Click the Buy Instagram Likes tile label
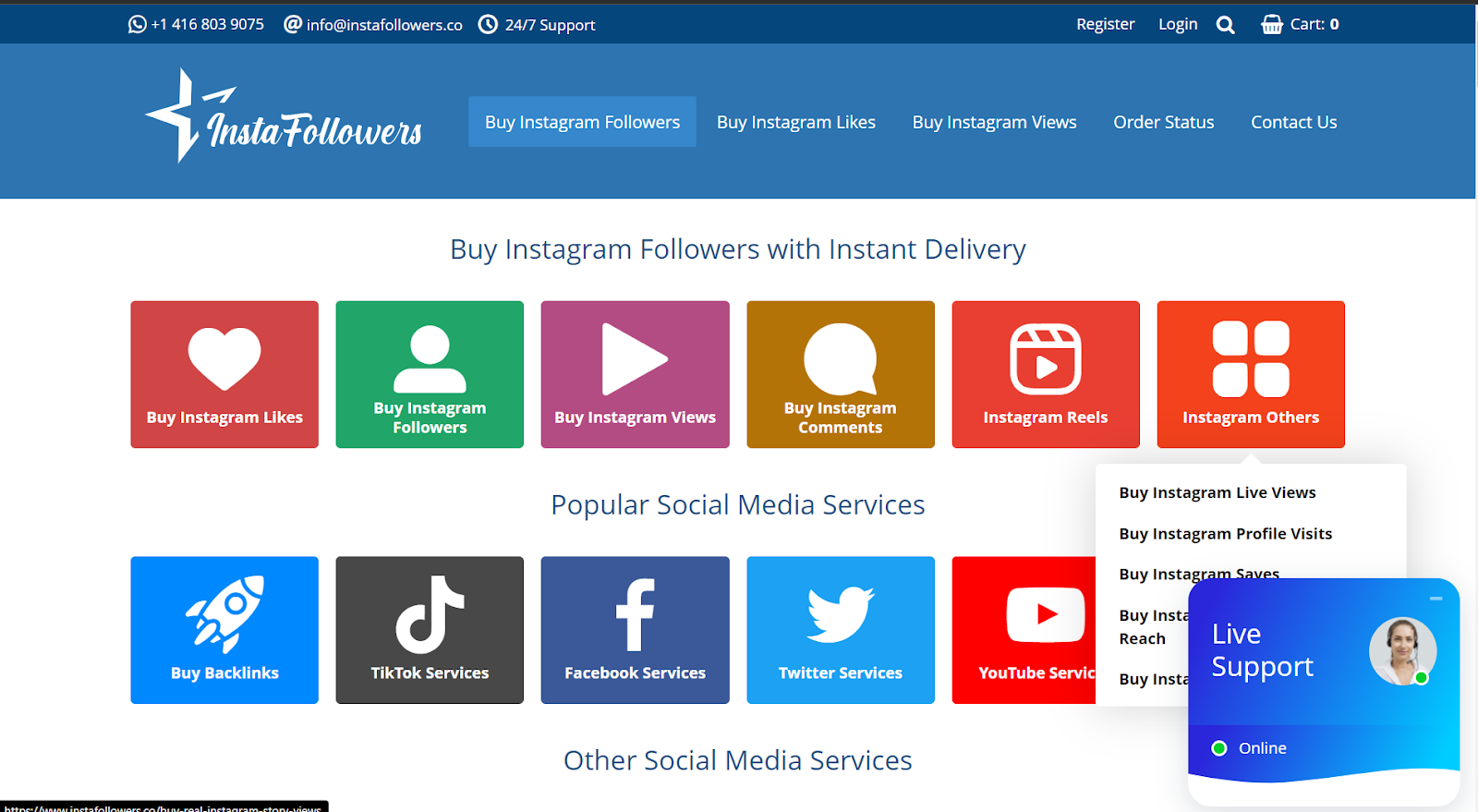This screenshot has height=812, width=1478. click(224, 418)
